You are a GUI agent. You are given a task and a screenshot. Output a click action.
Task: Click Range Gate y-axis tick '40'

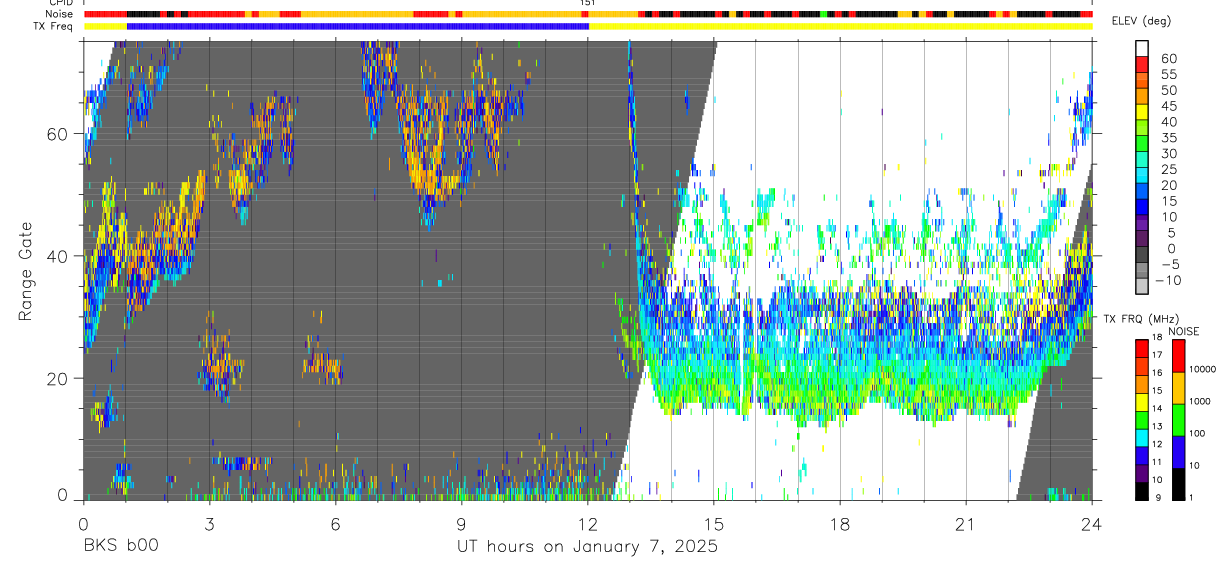(57, 256)
